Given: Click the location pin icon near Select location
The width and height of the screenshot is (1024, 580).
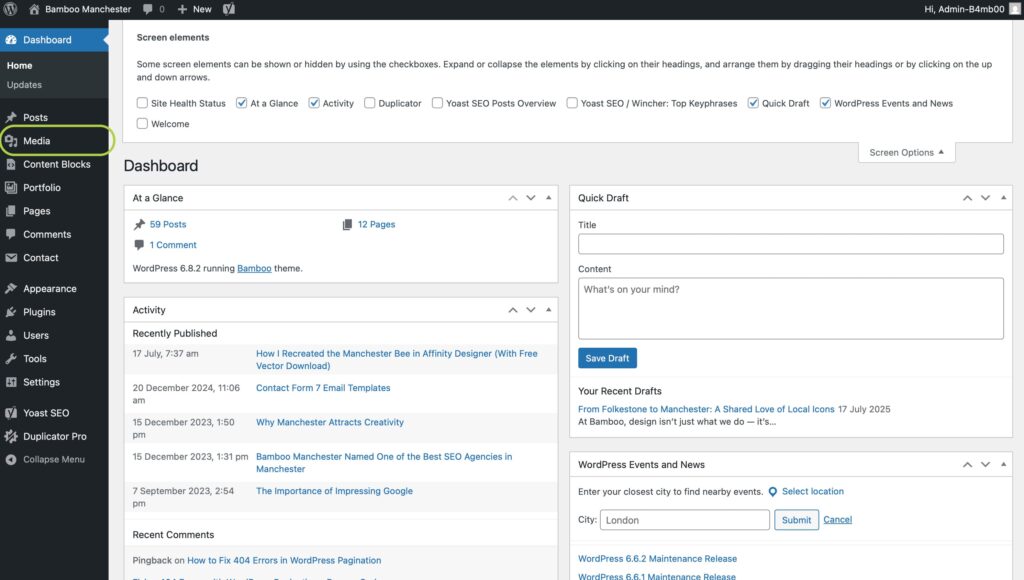Looking at the screenshot, I should tap(773, 492).
